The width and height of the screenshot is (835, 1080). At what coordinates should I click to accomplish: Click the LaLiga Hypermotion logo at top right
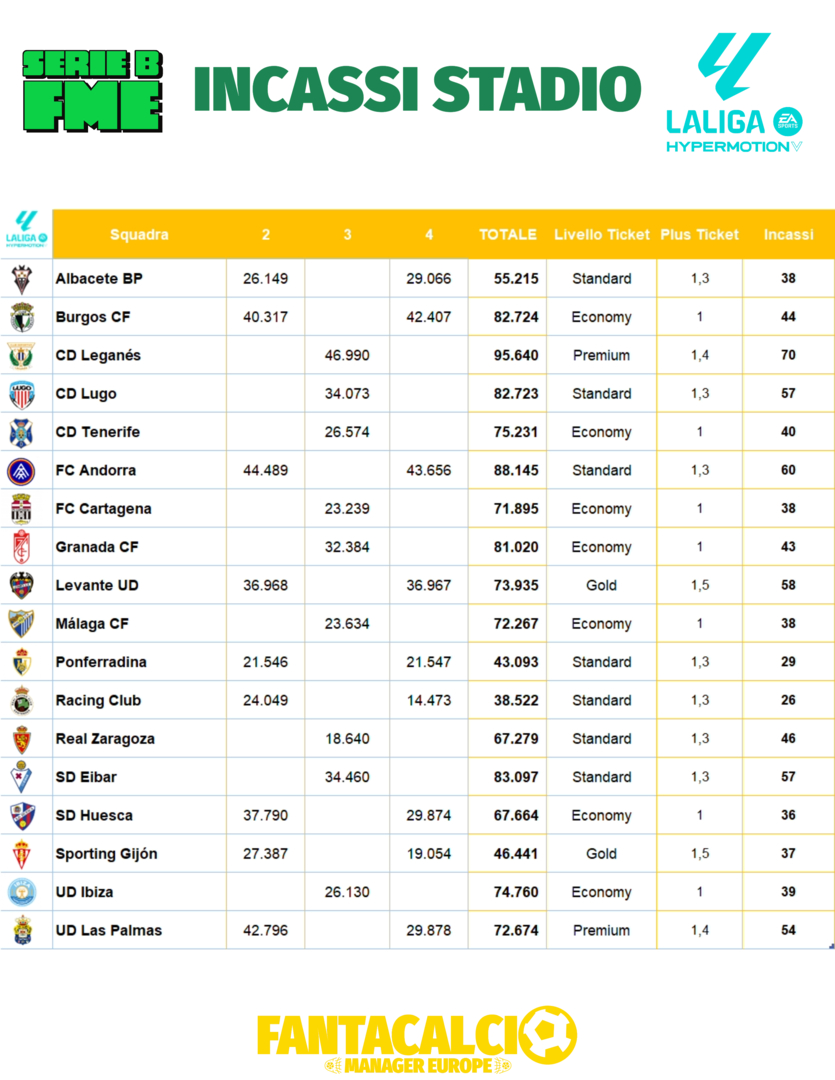735,92
